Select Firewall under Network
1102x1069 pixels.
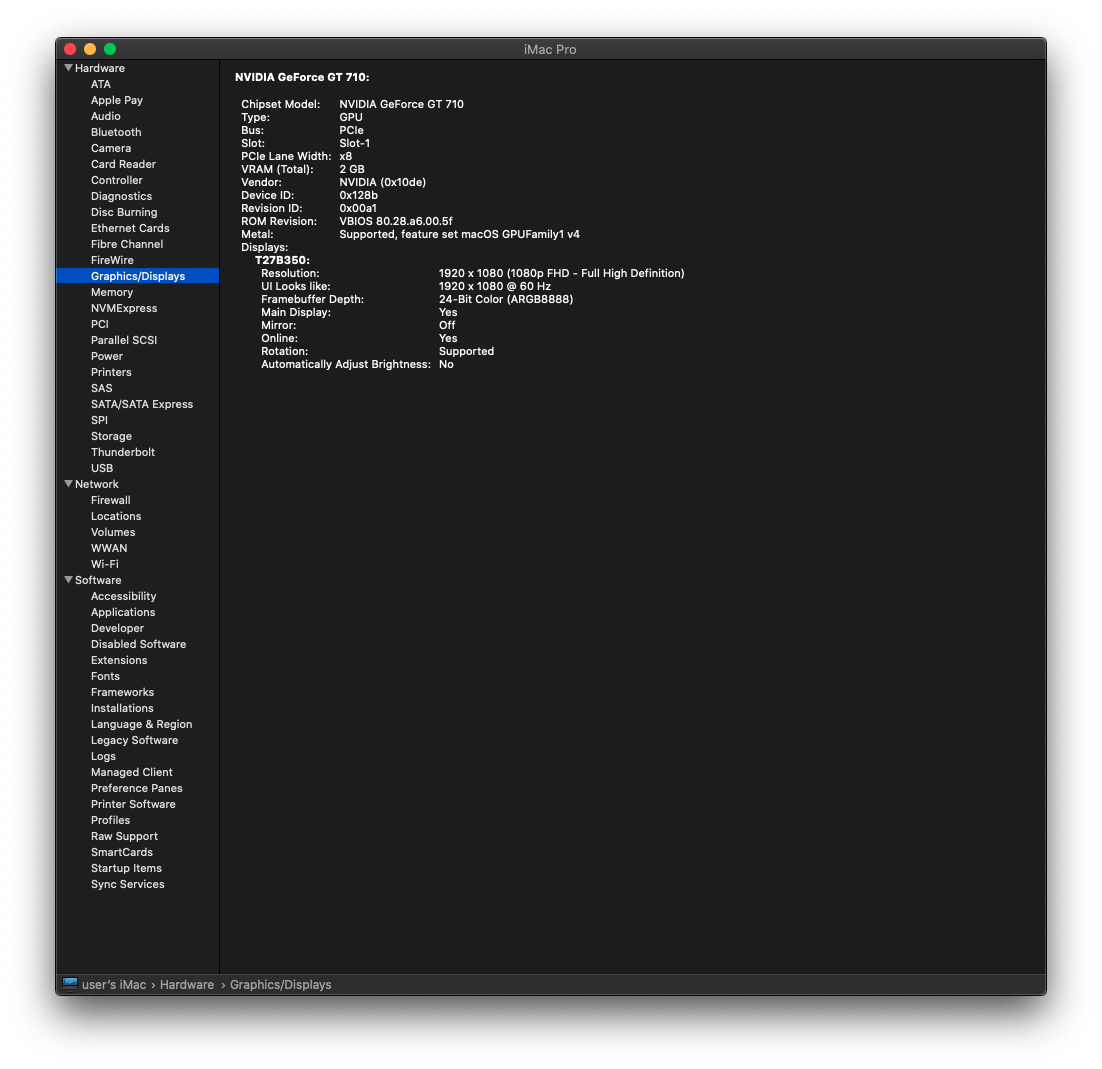[x=110, y=500]
